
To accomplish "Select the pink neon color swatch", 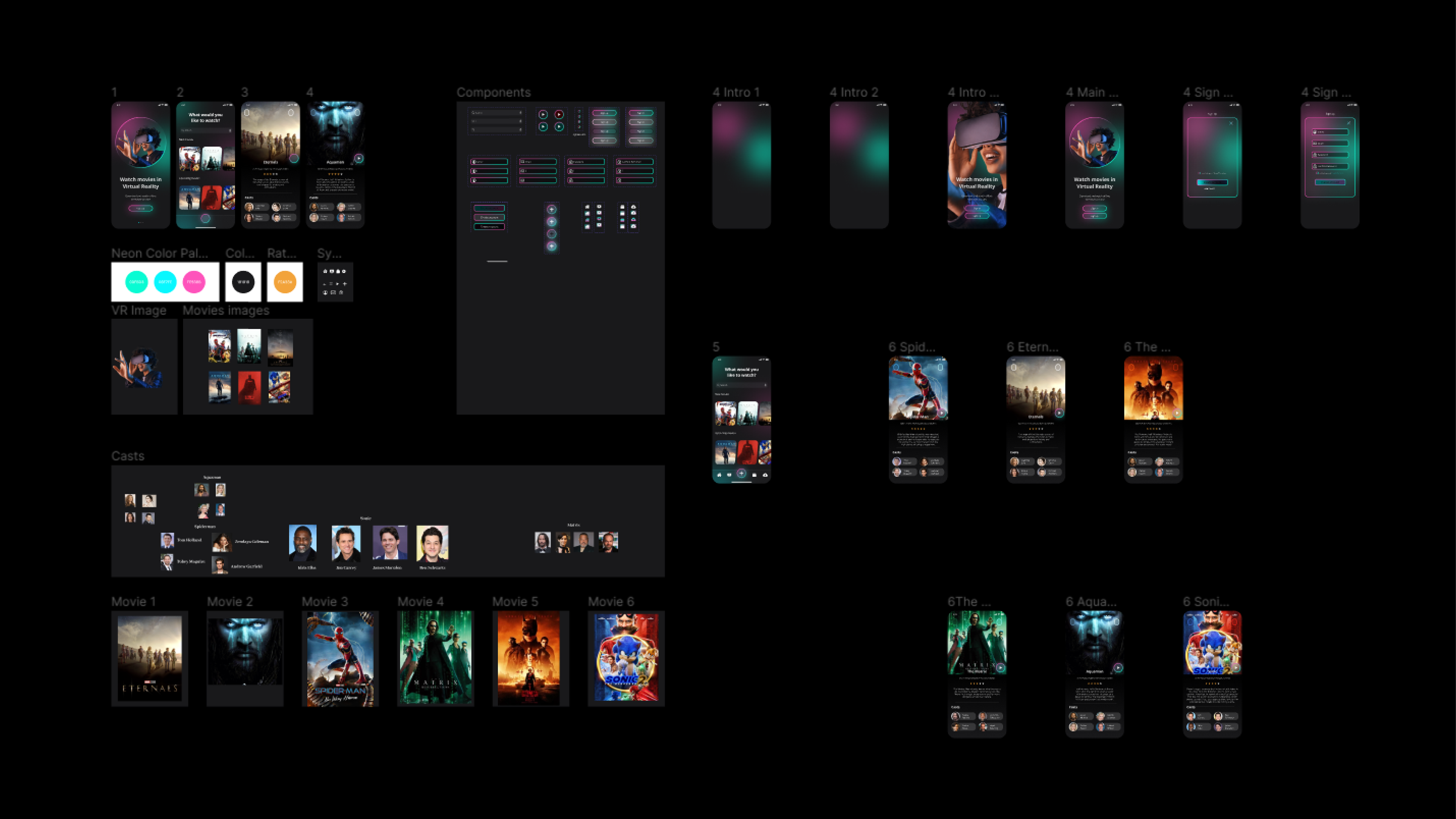I will [x=194, y=282].
